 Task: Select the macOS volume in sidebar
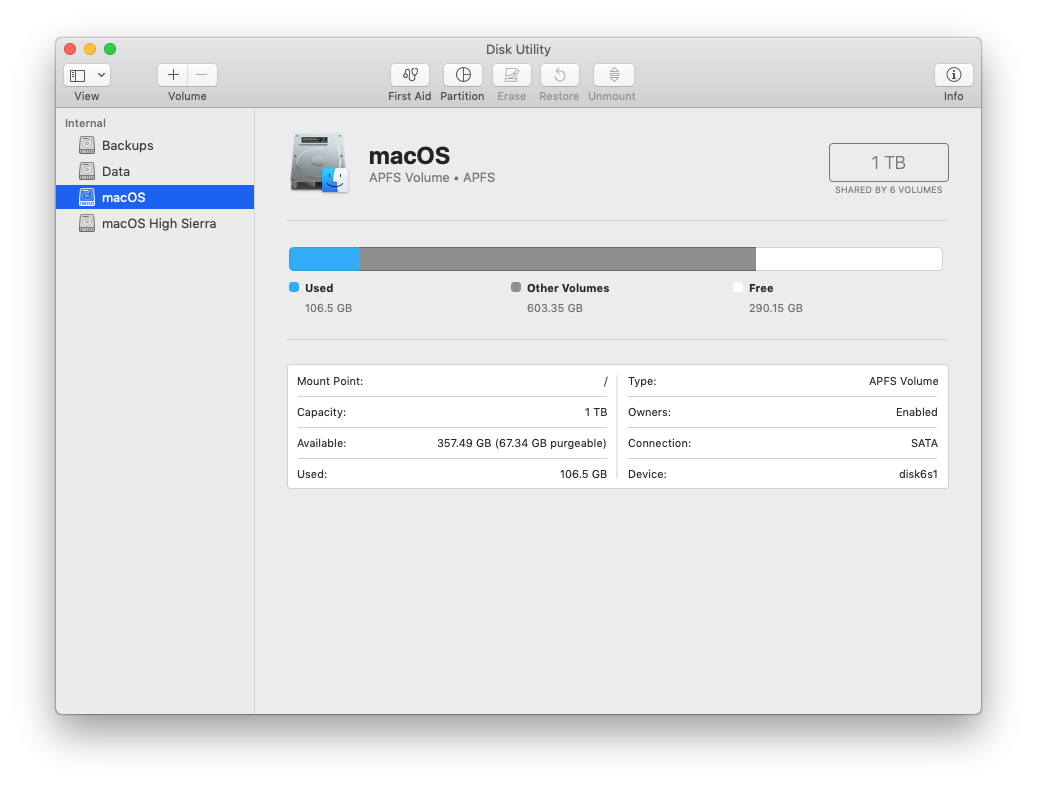click(x=123, y=197)
